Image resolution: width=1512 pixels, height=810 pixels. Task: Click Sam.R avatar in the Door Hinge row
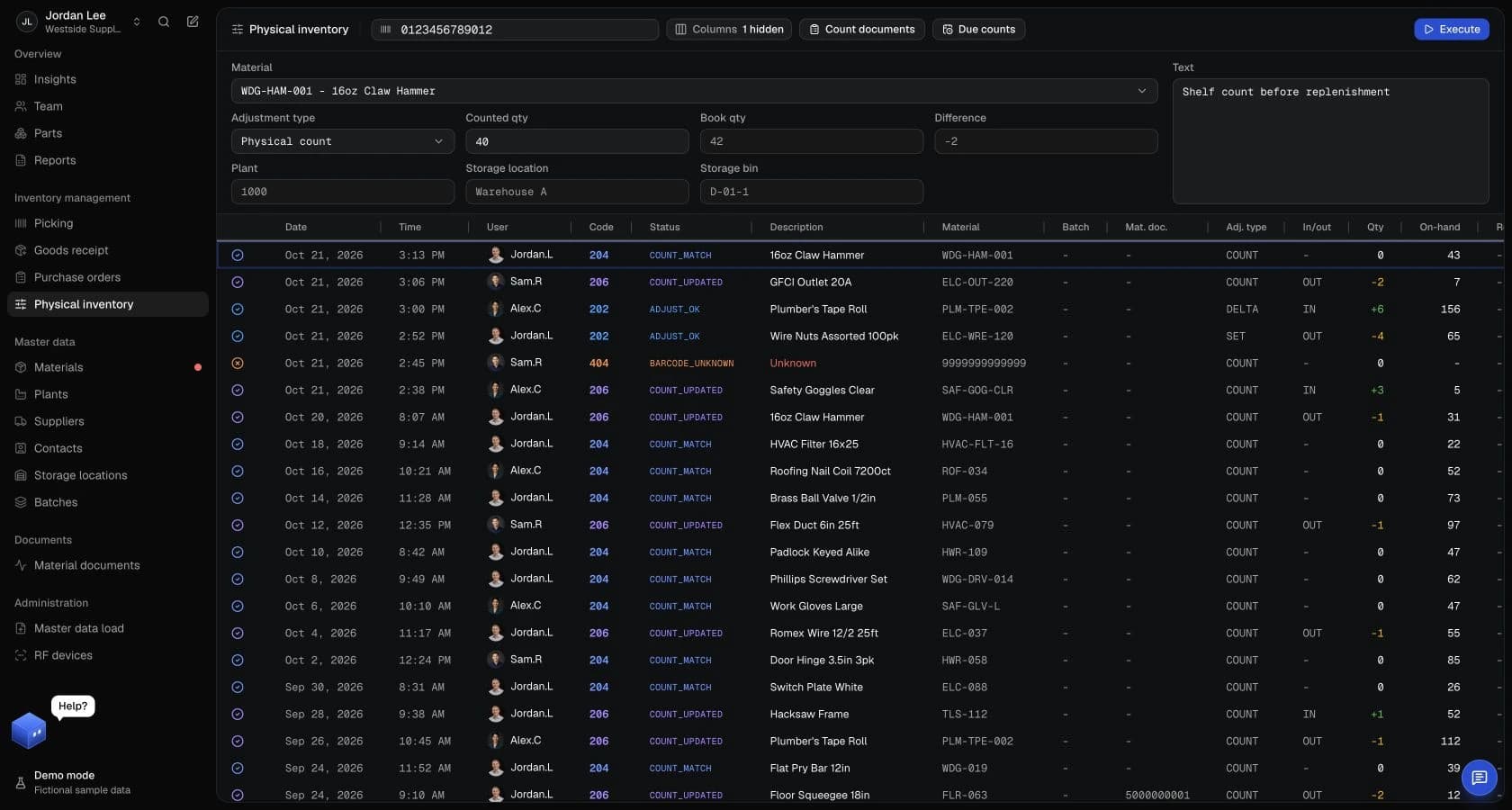tap(495, 660)
